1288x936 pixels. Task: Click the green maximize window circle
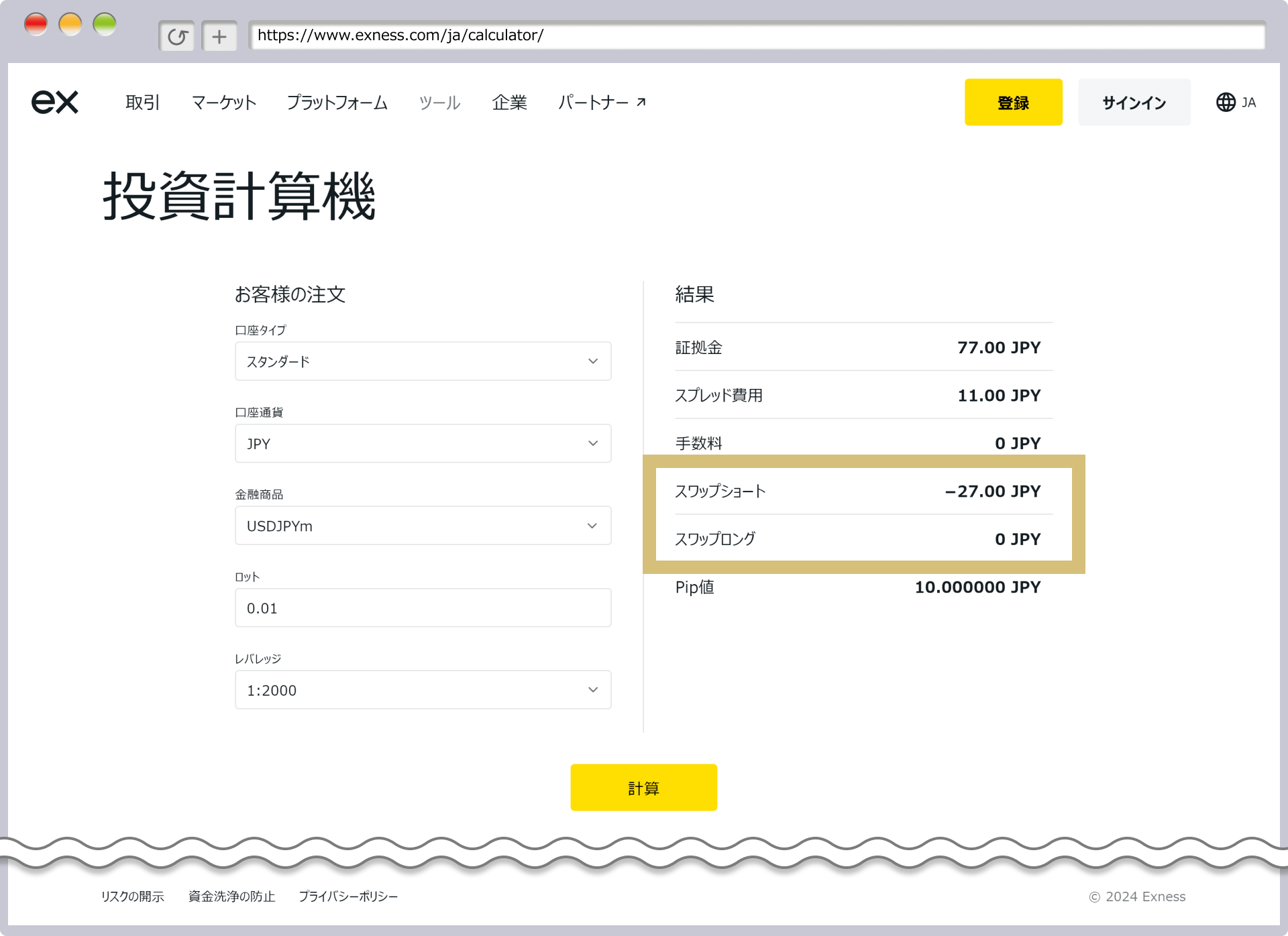[105, 25]
